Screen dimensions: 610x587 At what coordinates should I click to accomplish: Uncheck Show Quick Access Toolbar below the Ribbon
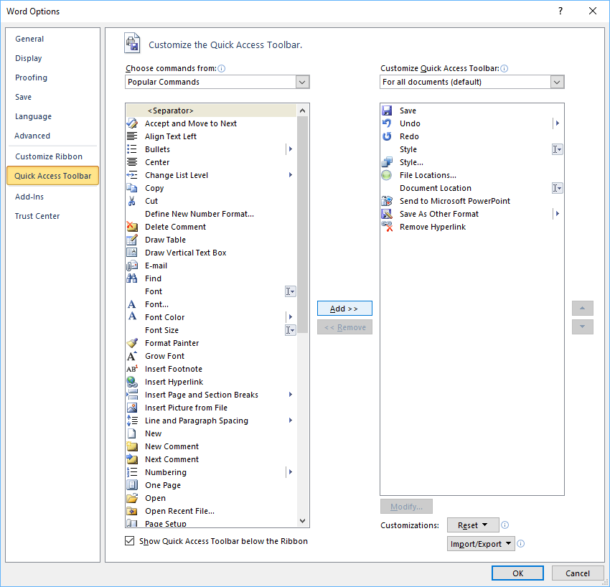click(x=130, y=541)
